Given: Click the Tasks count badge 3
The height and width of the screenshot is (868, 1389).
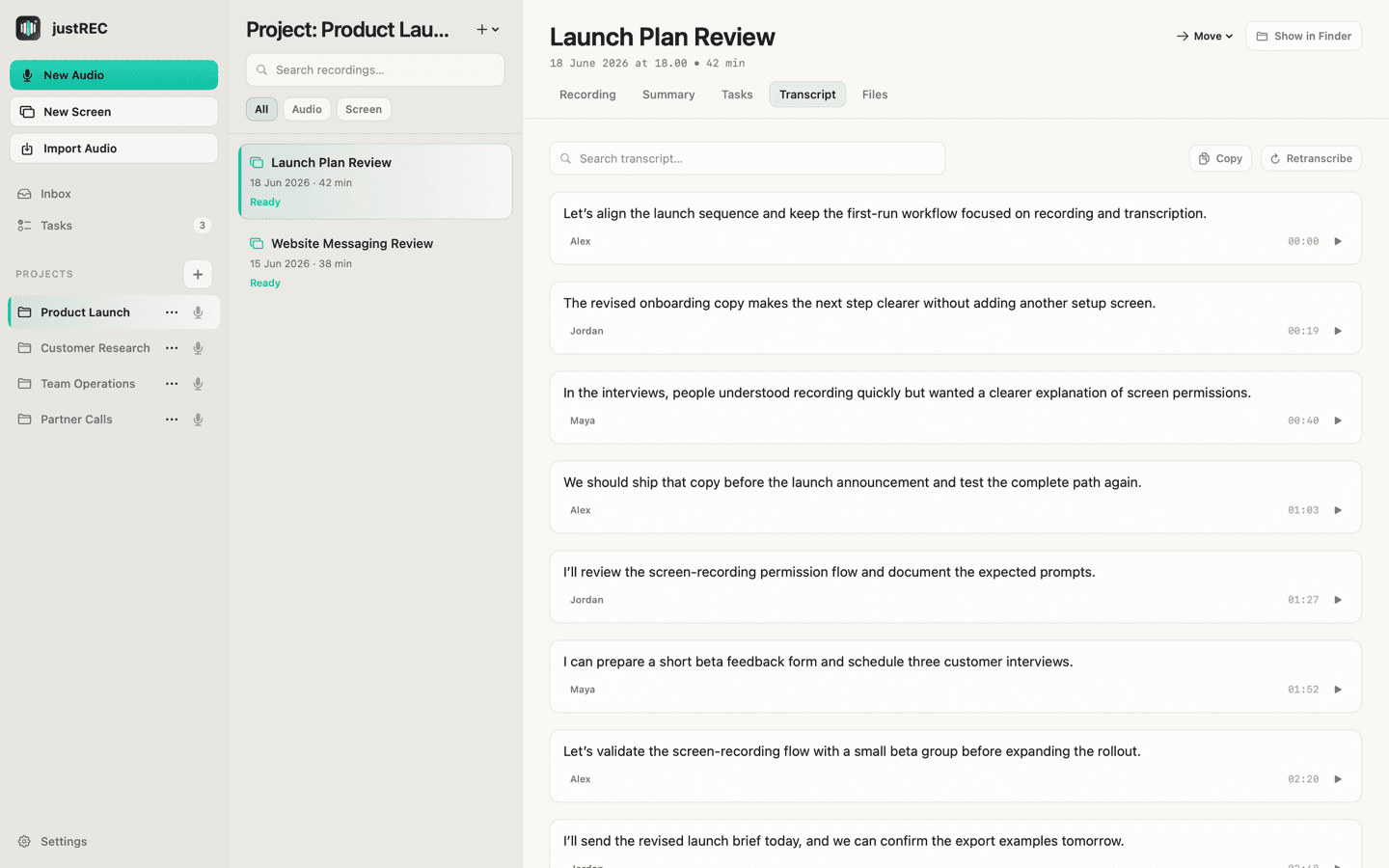Looking at the screenshot, I should 202,226.
